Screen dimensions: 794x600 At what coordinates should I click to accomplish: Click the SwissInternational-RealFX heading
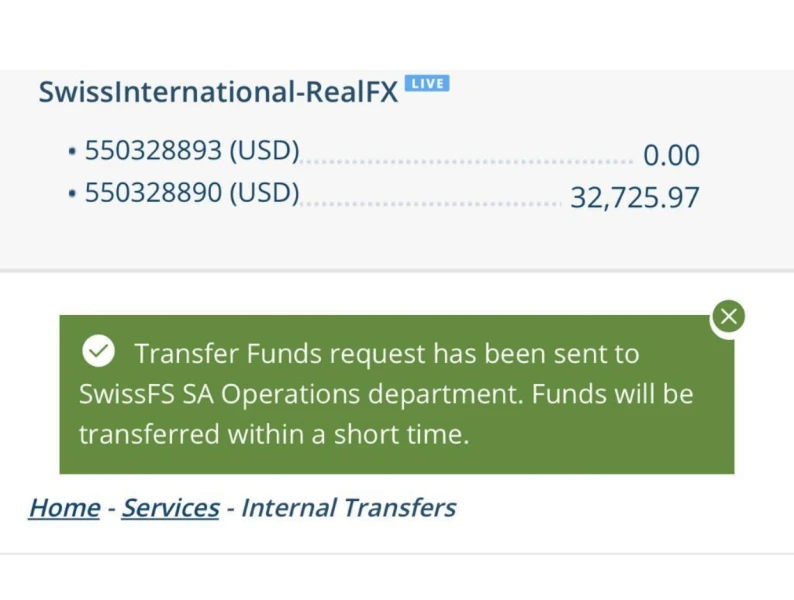(218, 92)
